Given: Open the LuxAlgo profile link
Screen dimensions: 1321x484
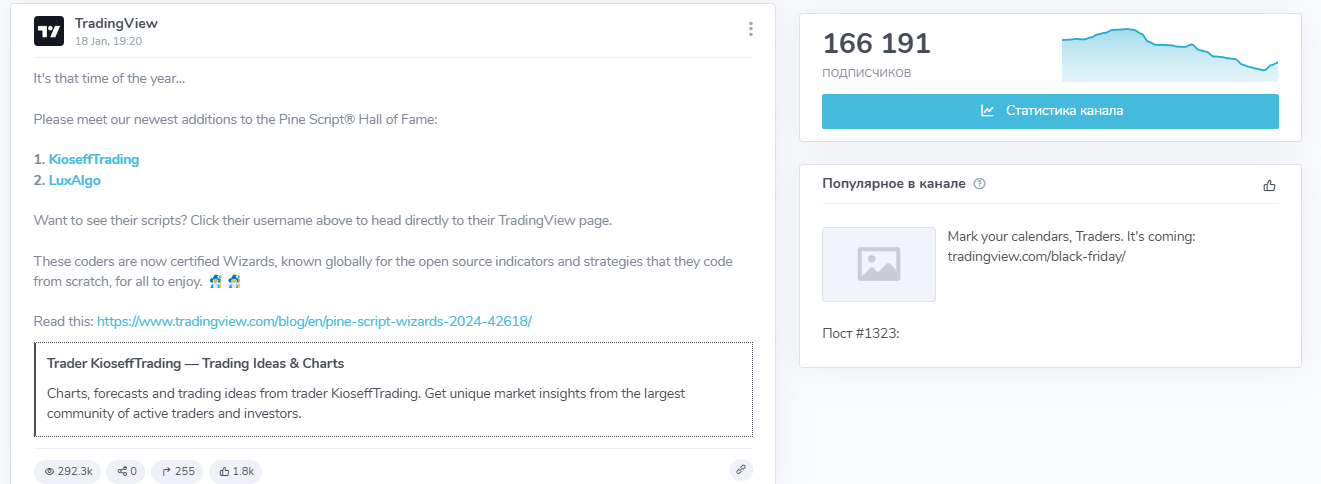Looking at the screenshot, I should [x=75, y=181].
